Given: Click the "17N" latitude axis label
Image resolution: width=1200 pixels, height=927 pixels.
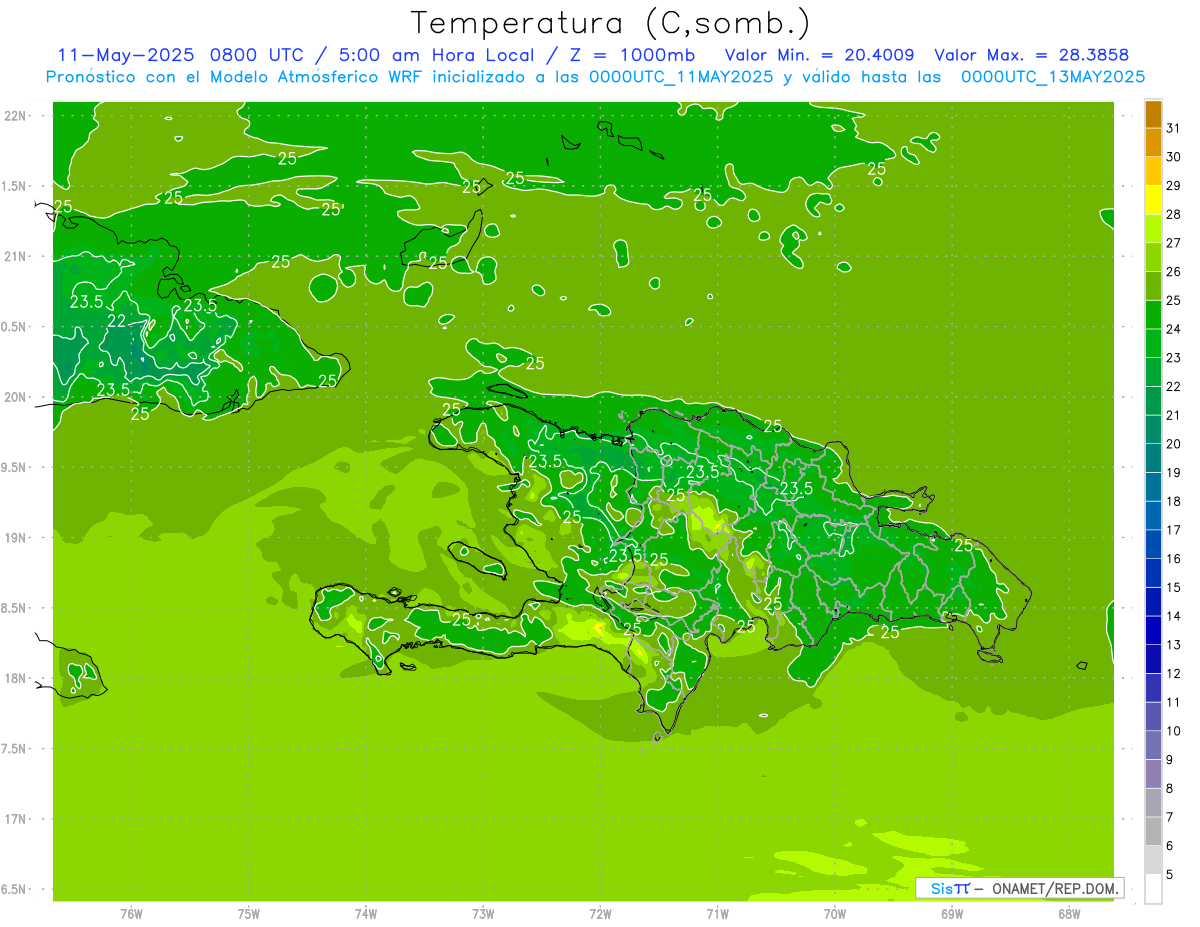Looking at the screenshot, I should click(16, 819).
